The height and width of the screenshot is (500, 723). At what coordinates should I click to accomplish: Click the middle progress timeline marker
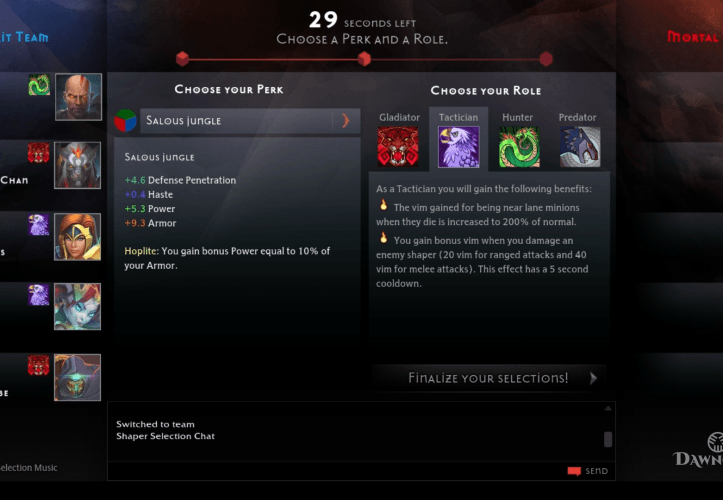coord(364,59)
